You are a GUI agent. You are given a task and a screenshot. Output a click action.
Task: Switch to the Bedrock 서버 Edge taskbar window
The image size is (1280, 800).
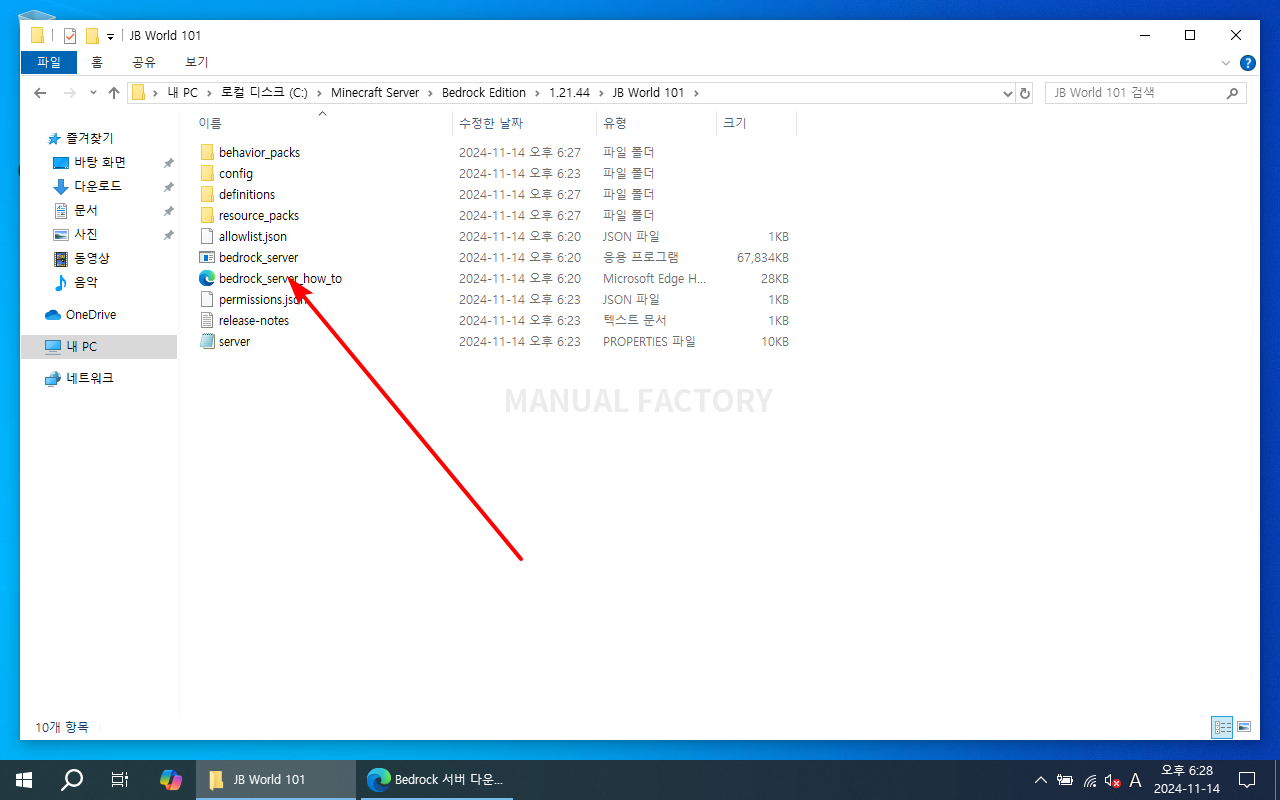click(436, 780)
